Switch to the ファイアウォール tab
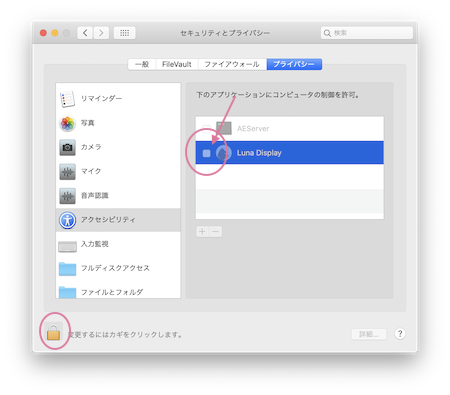450x395 pixels. (x=232, y=64)
